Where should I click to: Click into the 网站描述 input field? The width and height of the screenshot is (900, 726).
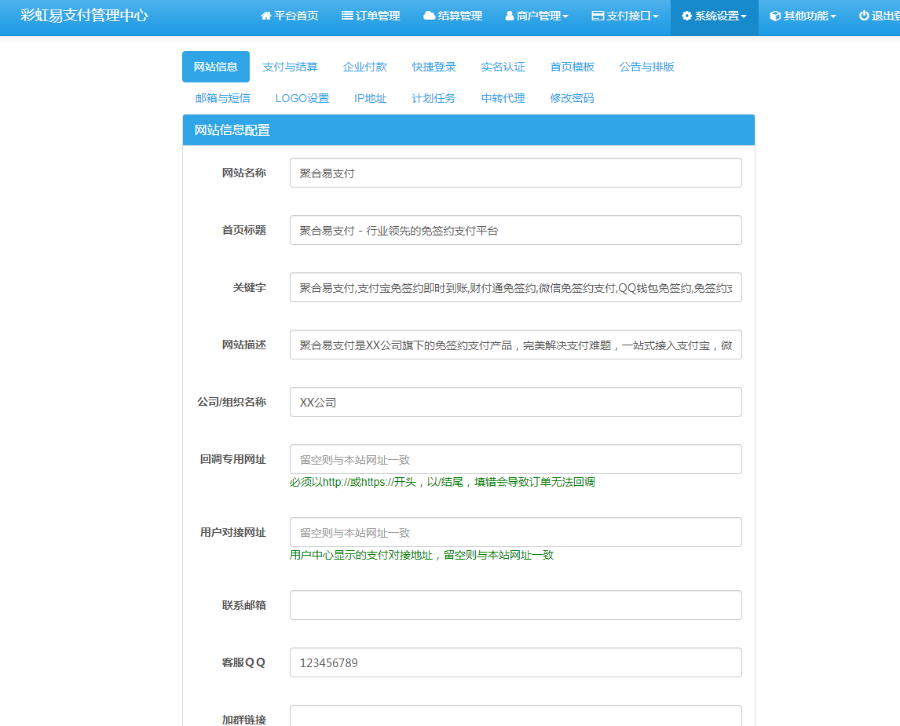tap(515, 345)
